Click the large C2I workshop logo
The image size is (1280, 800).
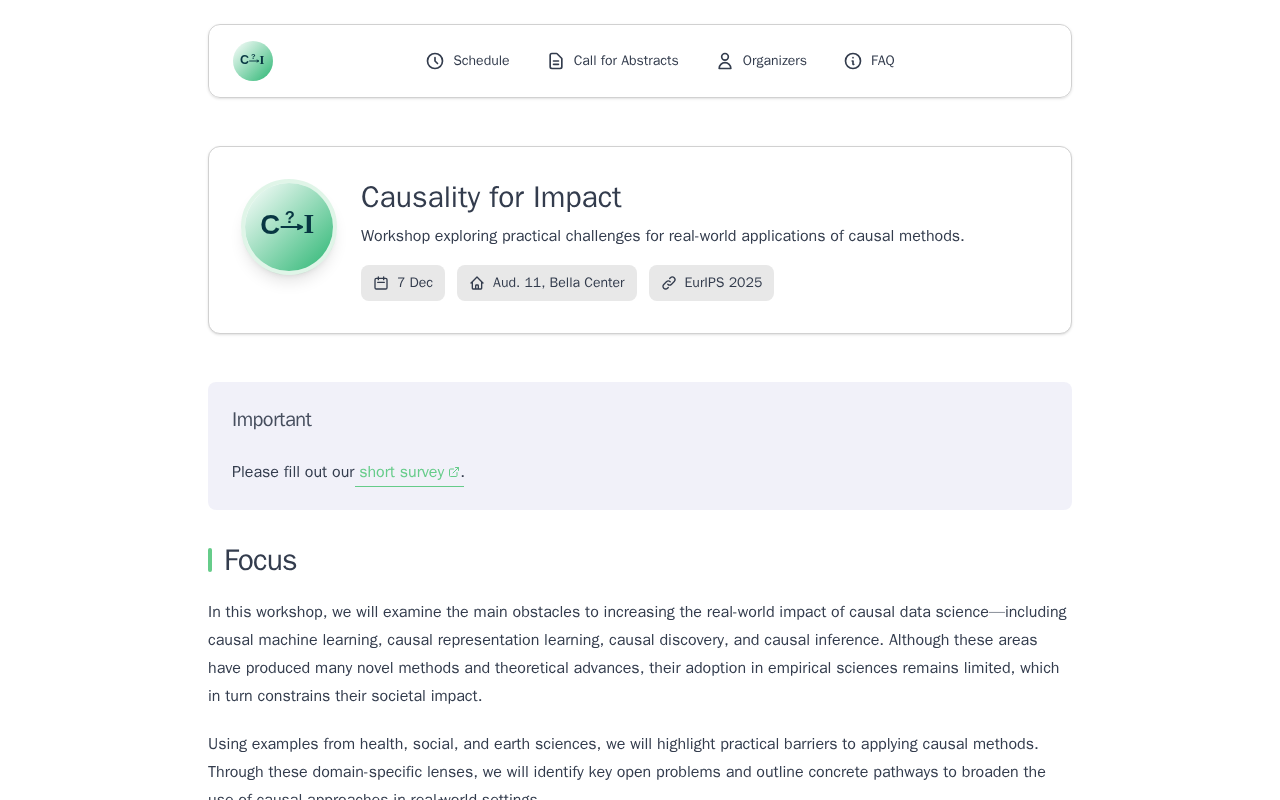[x=289, y=226]
